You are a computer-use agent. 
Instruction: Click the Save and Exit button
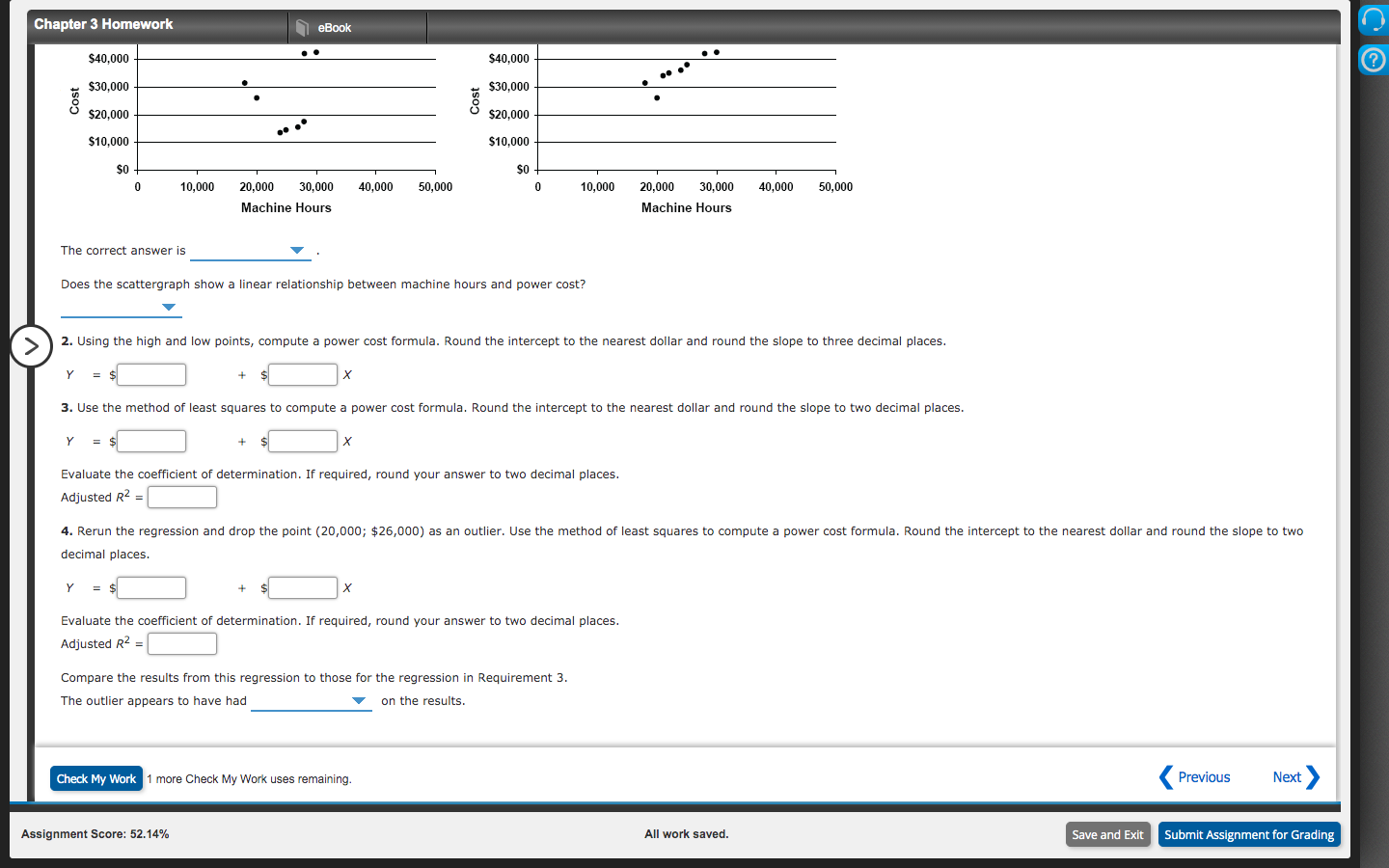(1107, 834)
